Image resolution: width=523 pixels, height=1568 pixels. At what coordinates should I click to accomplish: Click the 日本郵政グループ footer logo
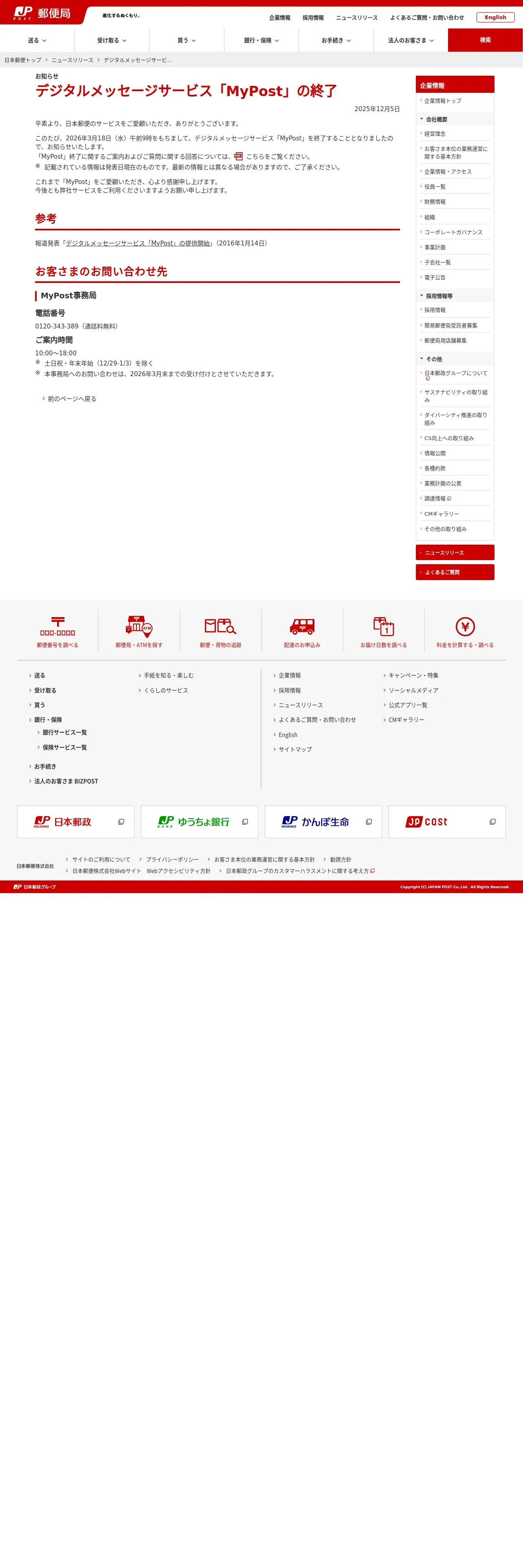click(x=35, y=887)
